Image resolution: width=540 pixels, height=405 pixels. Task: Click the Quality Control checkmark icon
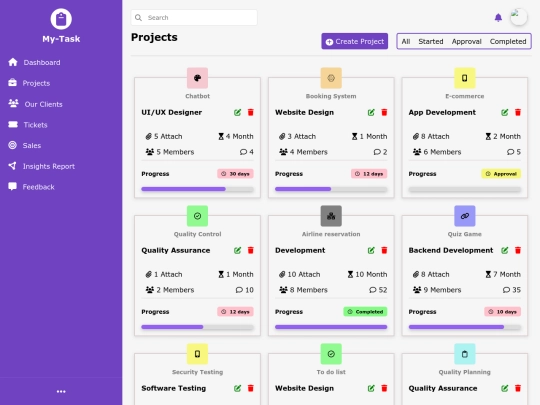point(197,216)
